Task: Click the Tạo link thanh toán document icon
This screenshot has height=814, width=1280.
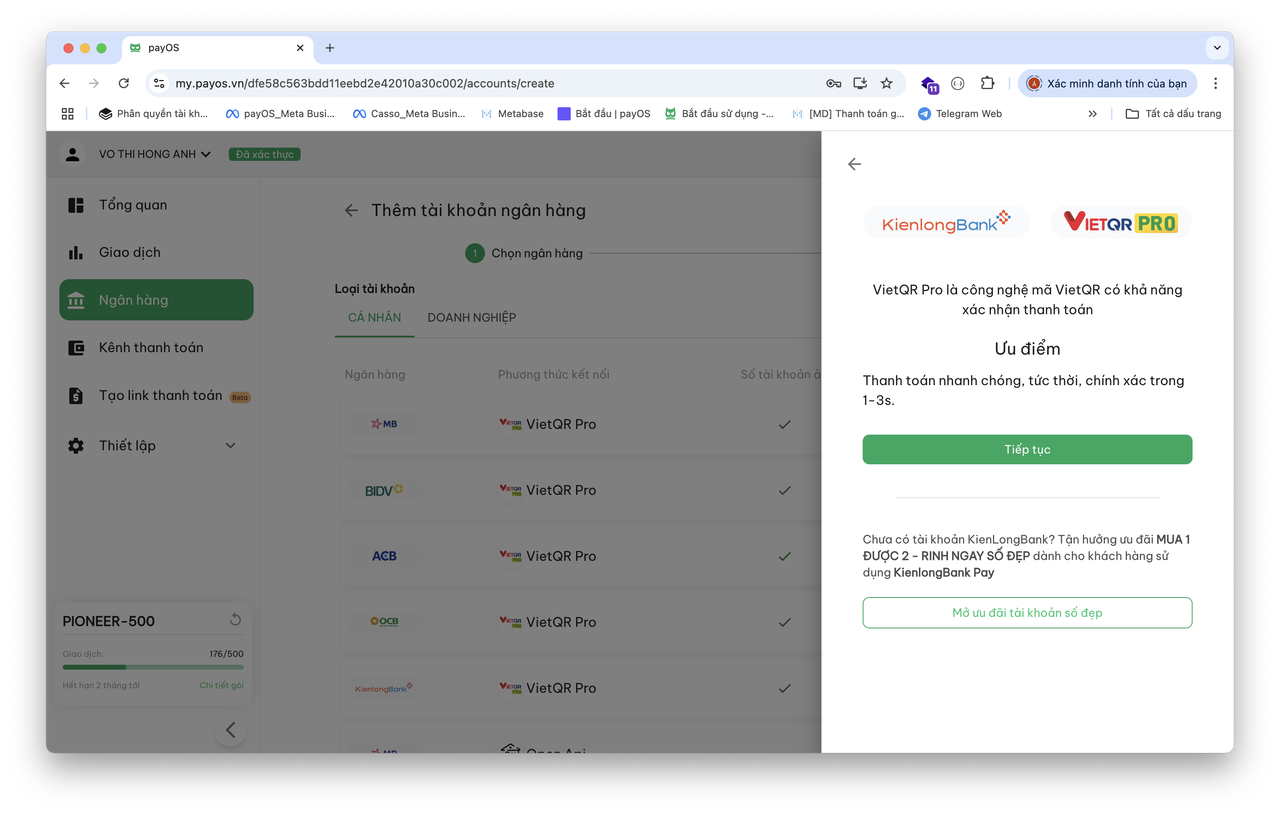Action: click(76, 396)
